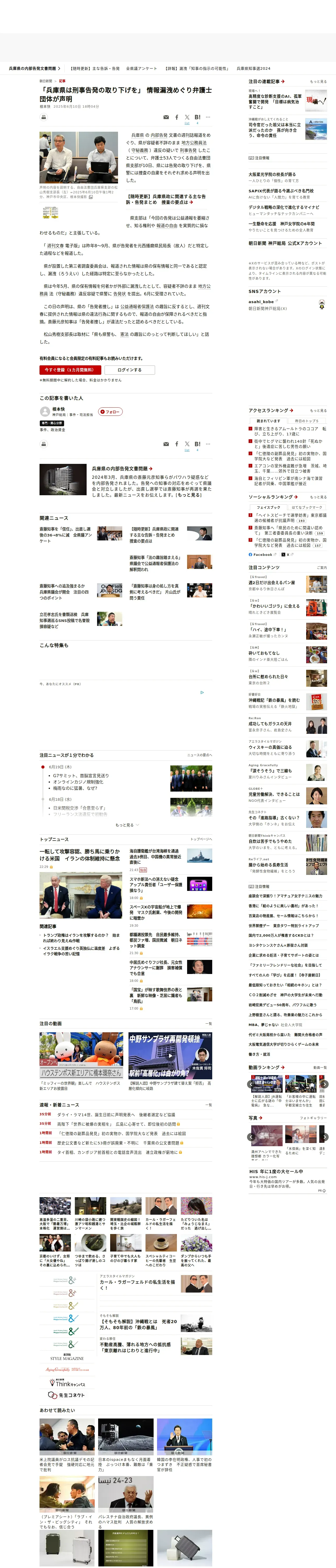Click the asahi_kobe account avatar icon
336x1568 pixels.
click(322, 305)
